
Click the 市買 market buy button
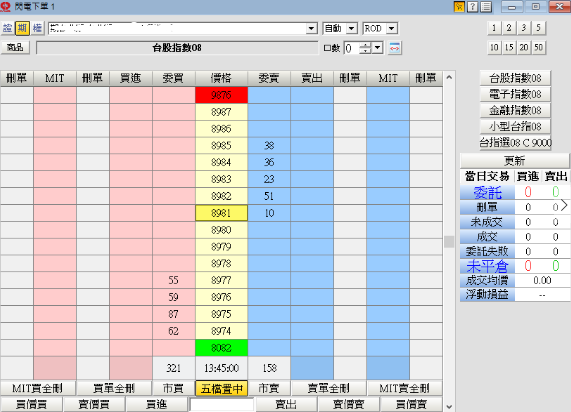(173, 389)
